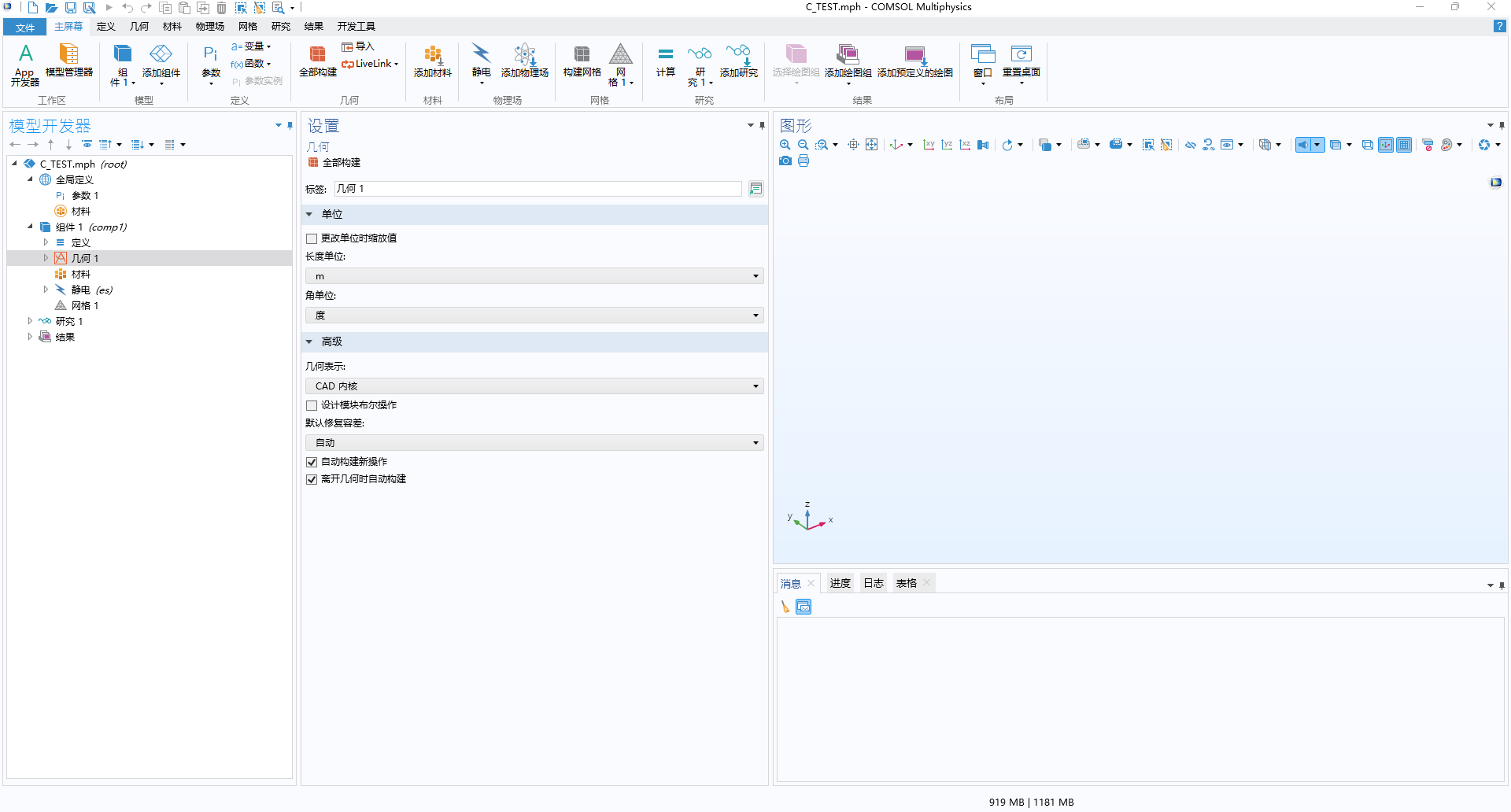Switch to the 日志 (Log) tab
Image resolution: width=1511 pixels, height=812 pixels.
point(873,583)
